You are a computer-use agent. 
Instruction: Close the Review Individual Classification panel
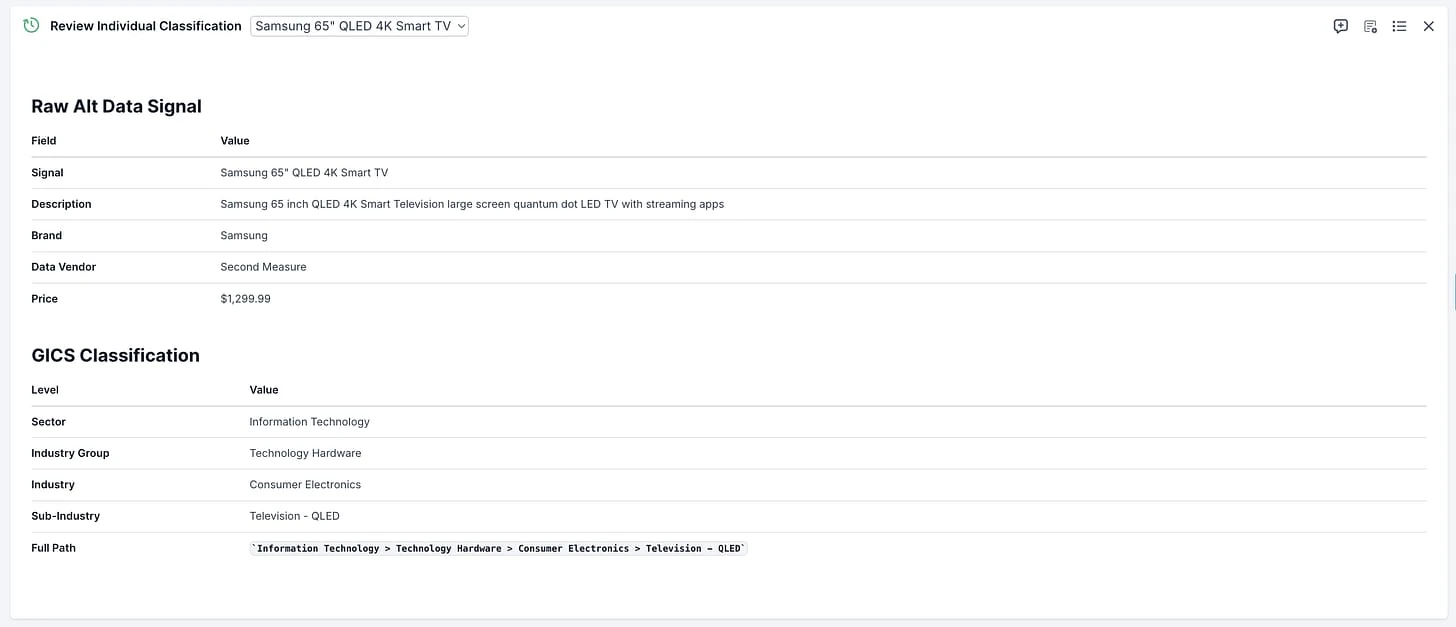coord(1429,26)
